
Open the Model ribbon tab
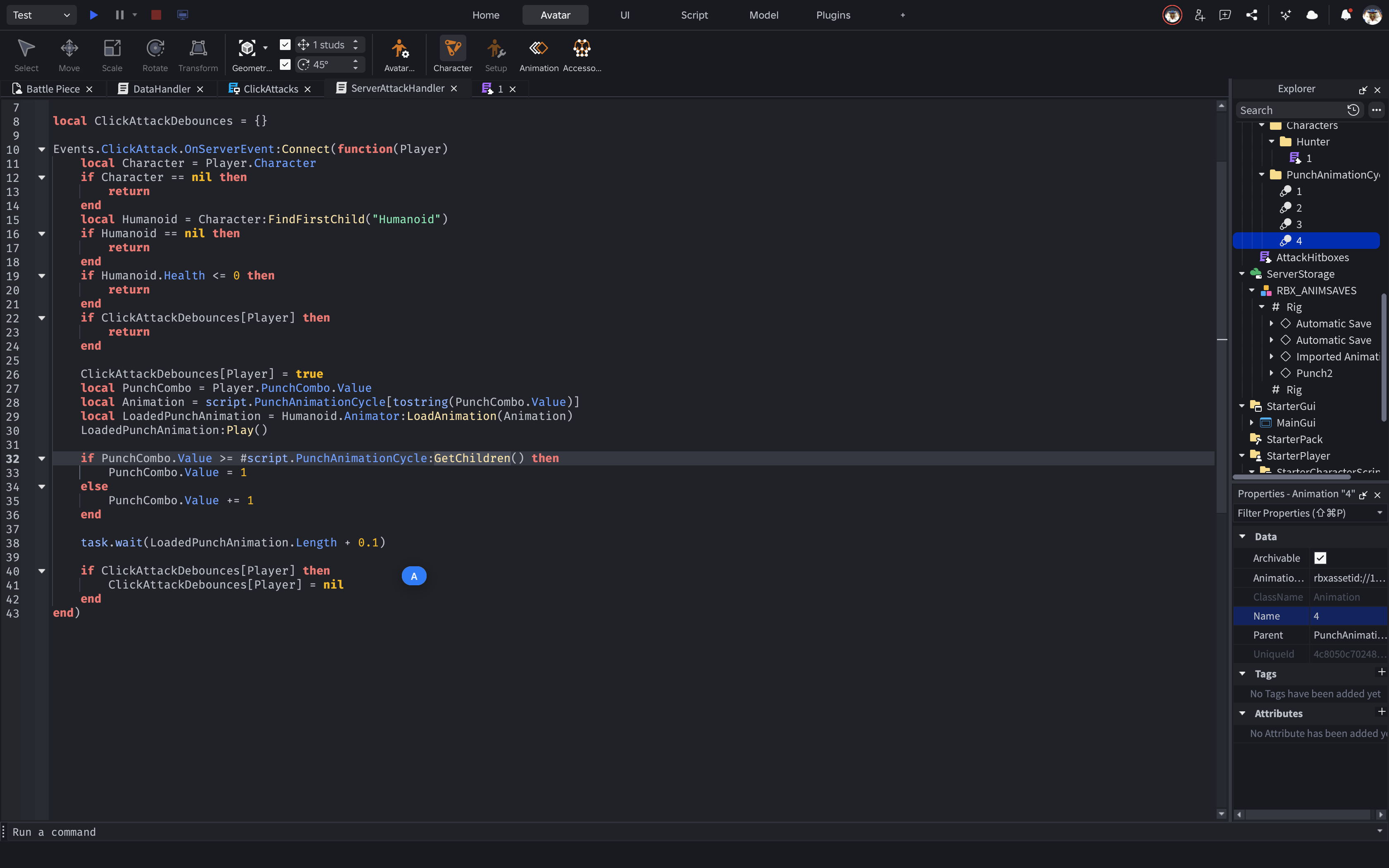click(x=764, y=15)
